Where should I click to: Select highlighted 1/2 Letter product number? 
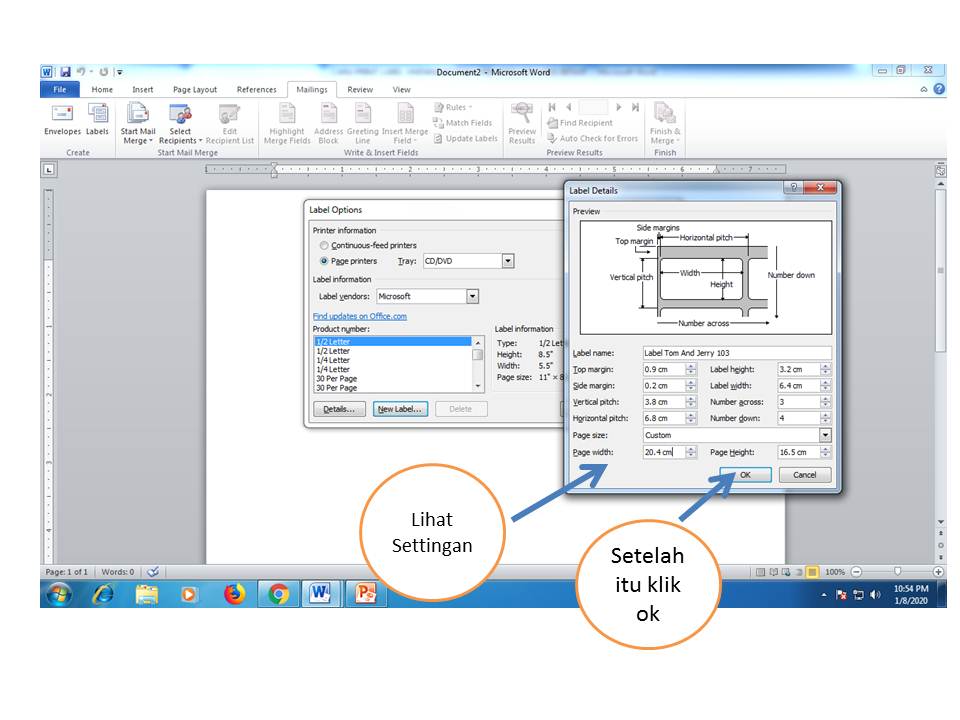(392, 342)
